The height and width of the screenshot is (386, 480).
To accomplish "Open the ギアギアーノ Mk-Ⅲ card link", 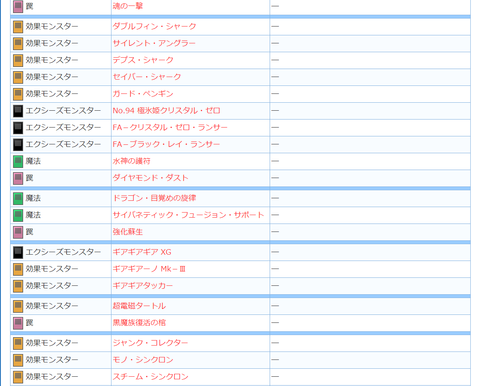I will pos(149,269).
